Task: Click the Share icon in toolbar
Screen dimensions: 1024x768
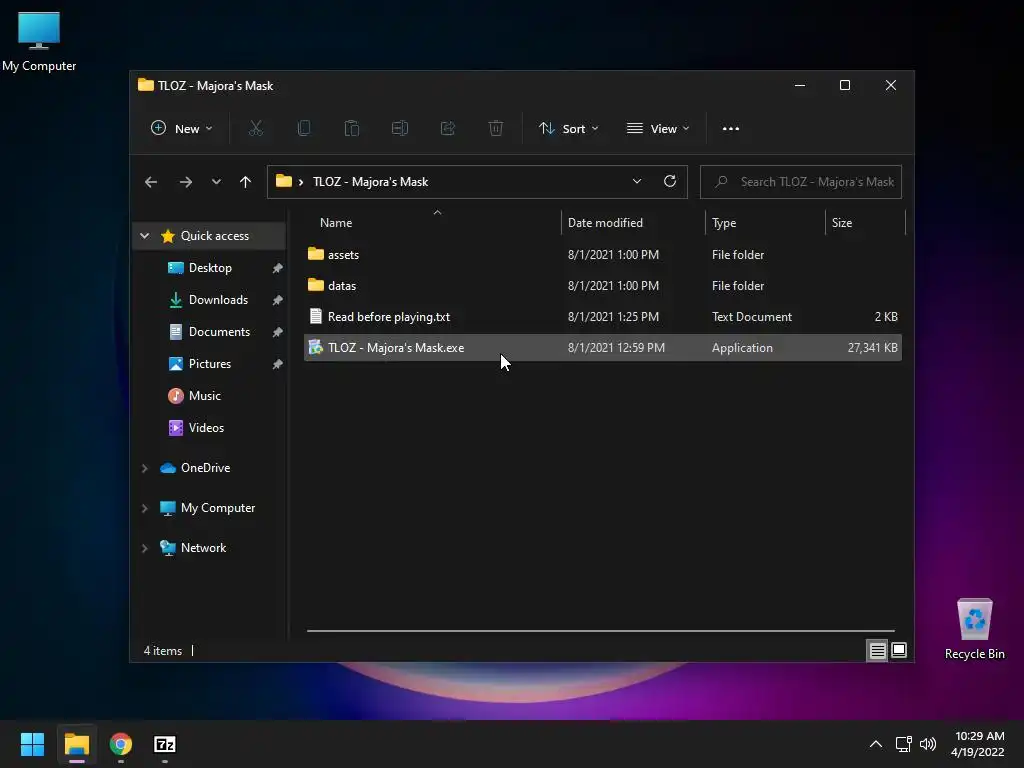Action: tap(448, 129)
